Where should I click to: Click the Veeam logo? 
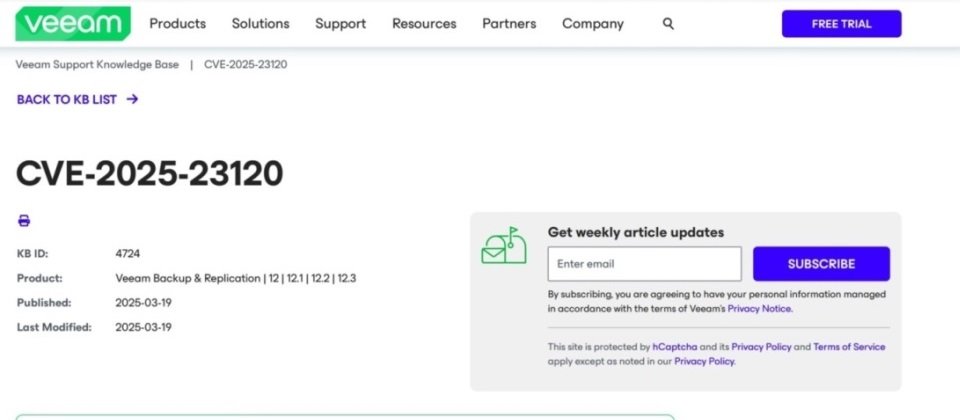[73, 24]
